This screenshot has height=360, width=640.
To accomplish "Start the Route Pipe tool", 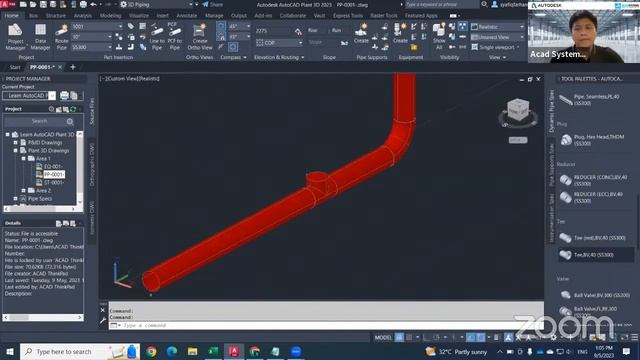I will (62, 37).
